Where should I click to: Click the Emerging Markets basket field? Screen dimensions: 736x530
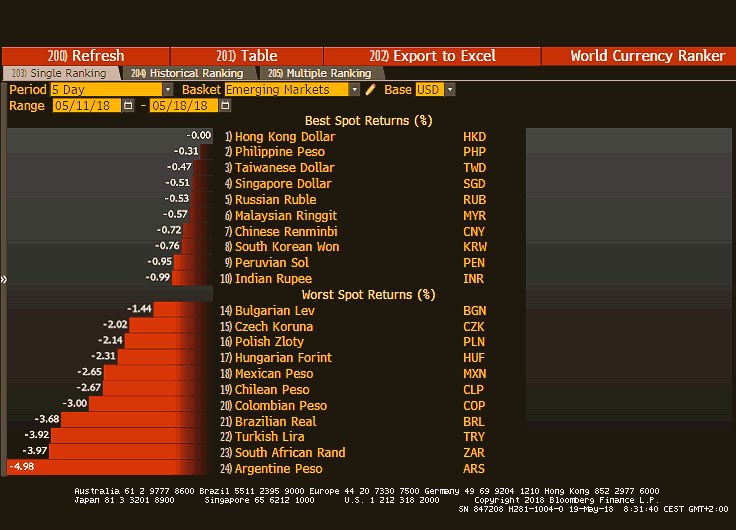click(286, 90)
